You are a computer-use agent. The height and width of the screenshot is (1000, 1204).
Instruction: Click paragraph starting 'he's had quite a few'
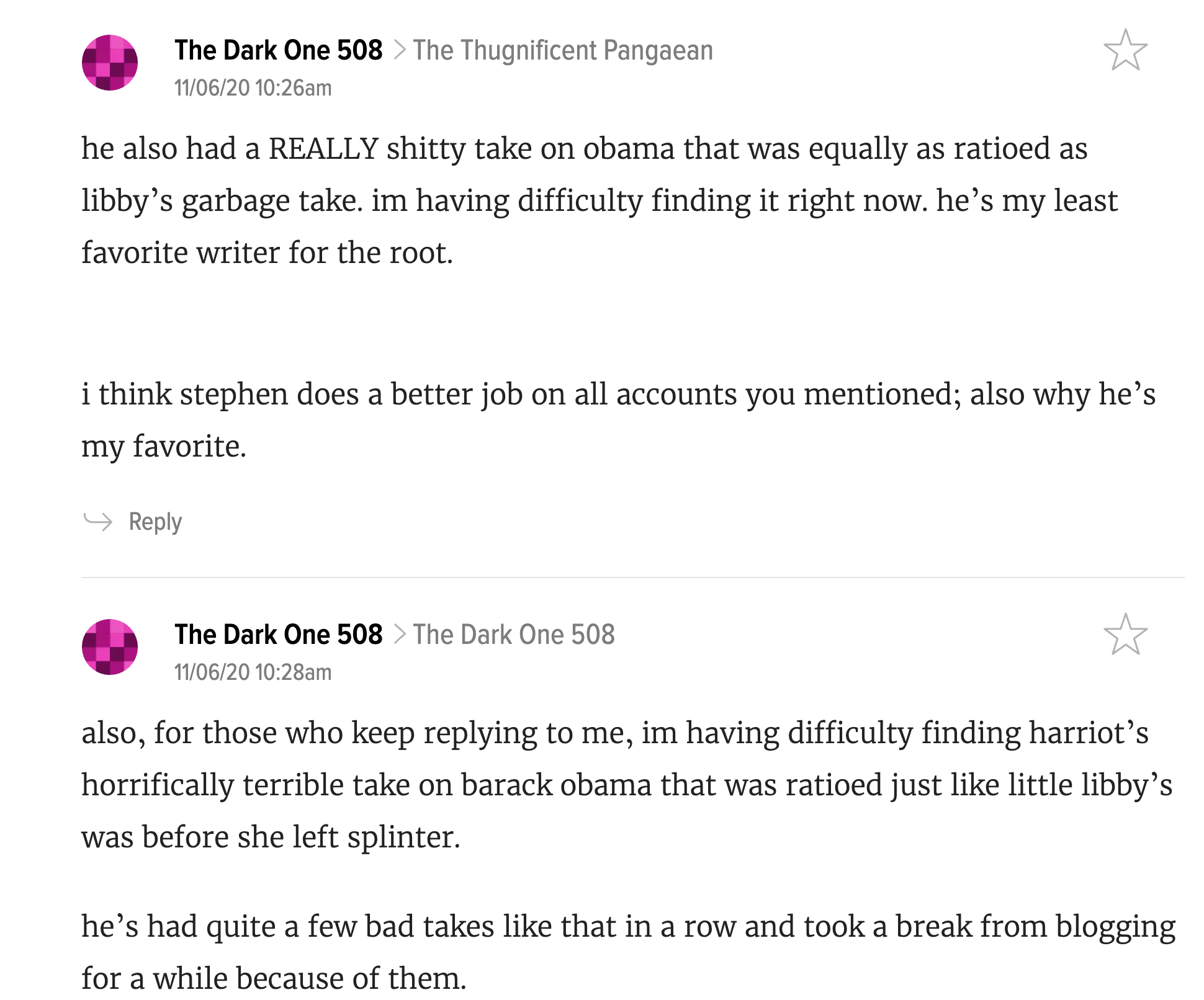pyautogui.click(x=628, y=952)
